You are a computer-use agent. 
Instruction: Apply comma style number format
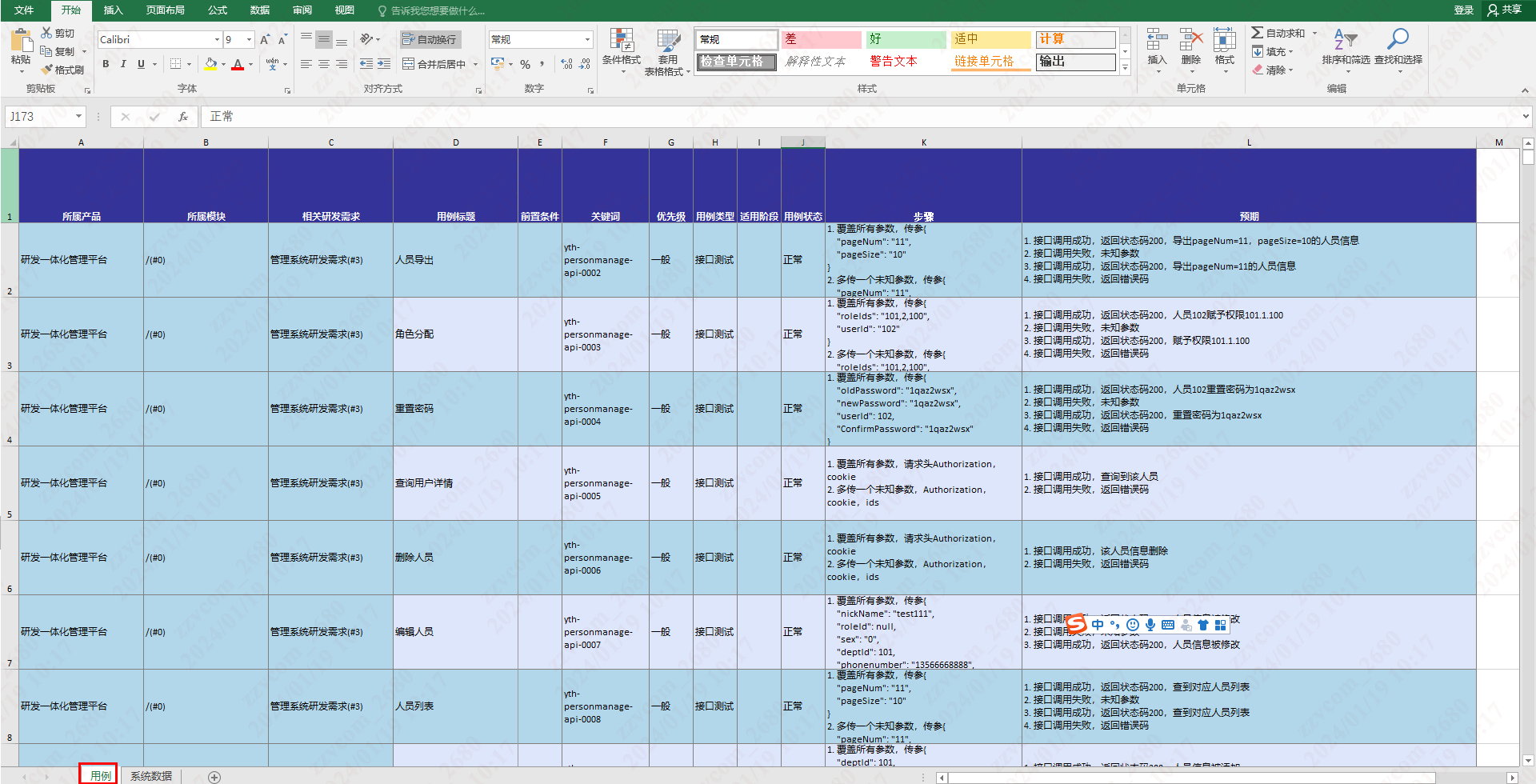coord(542,64)
